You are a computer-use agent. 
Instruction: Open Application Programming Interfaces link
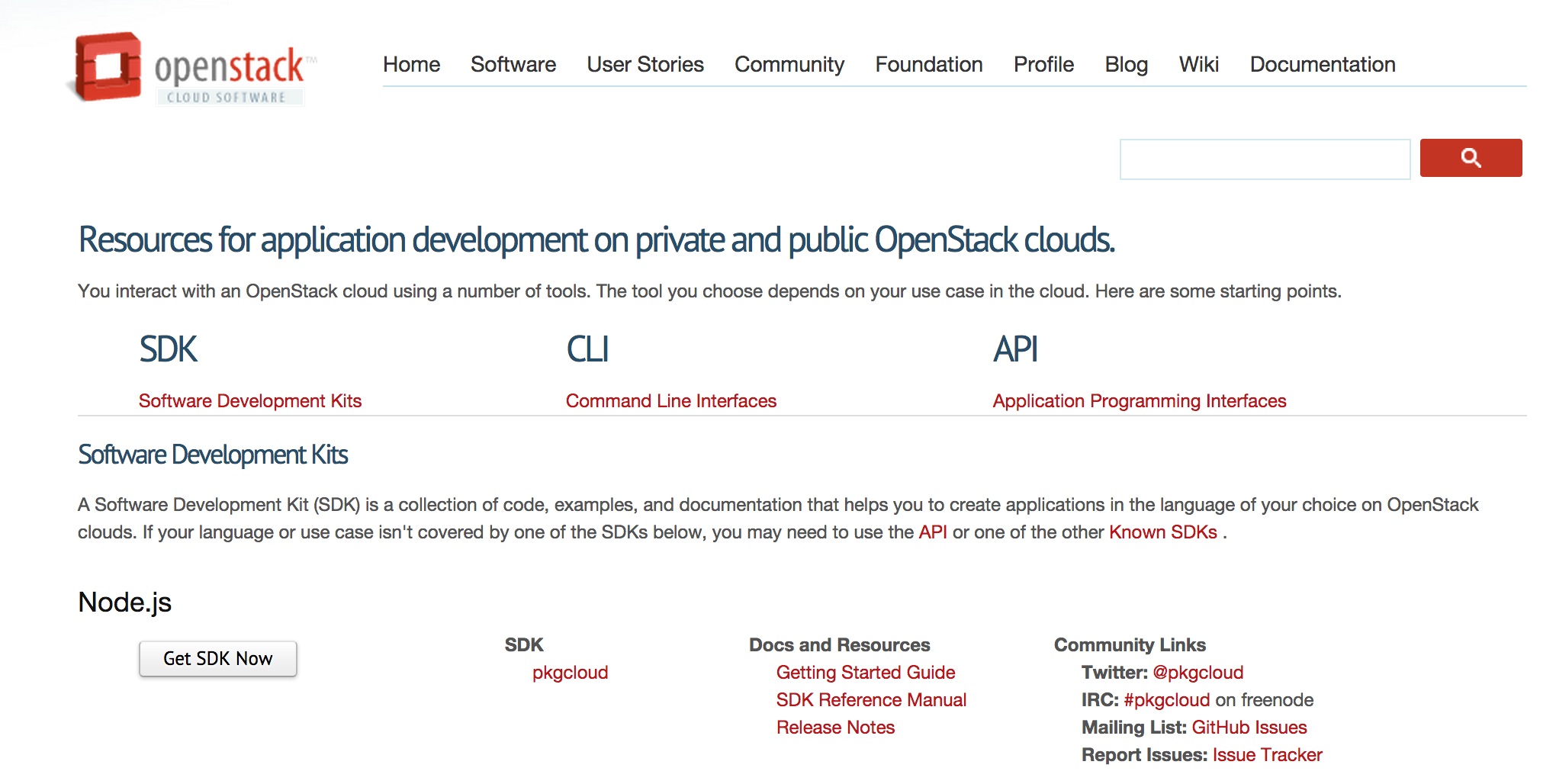[x=1139, y=401]
